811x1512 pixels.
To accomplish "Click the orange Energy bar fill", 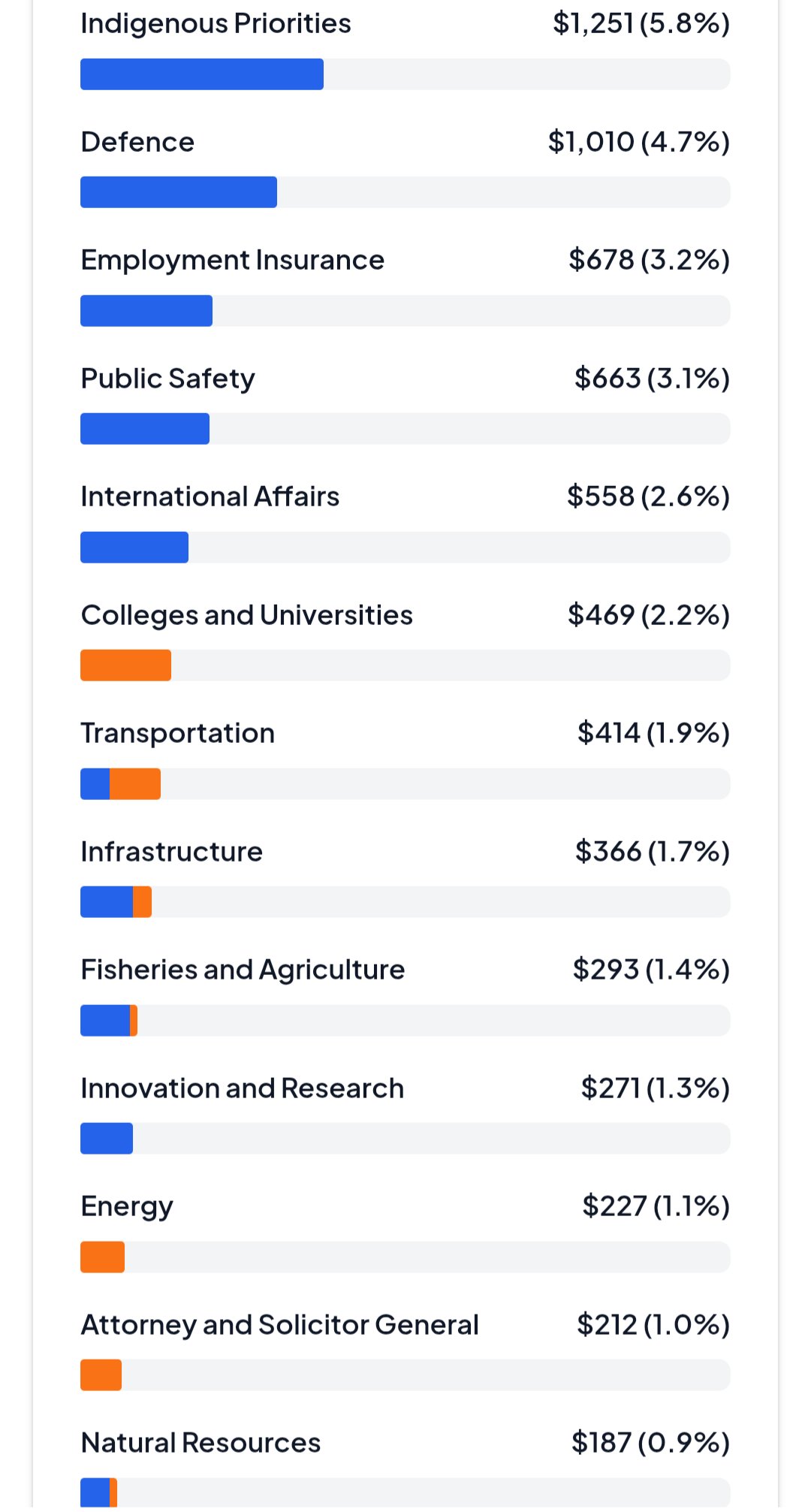I will [x=102, y=1257].
